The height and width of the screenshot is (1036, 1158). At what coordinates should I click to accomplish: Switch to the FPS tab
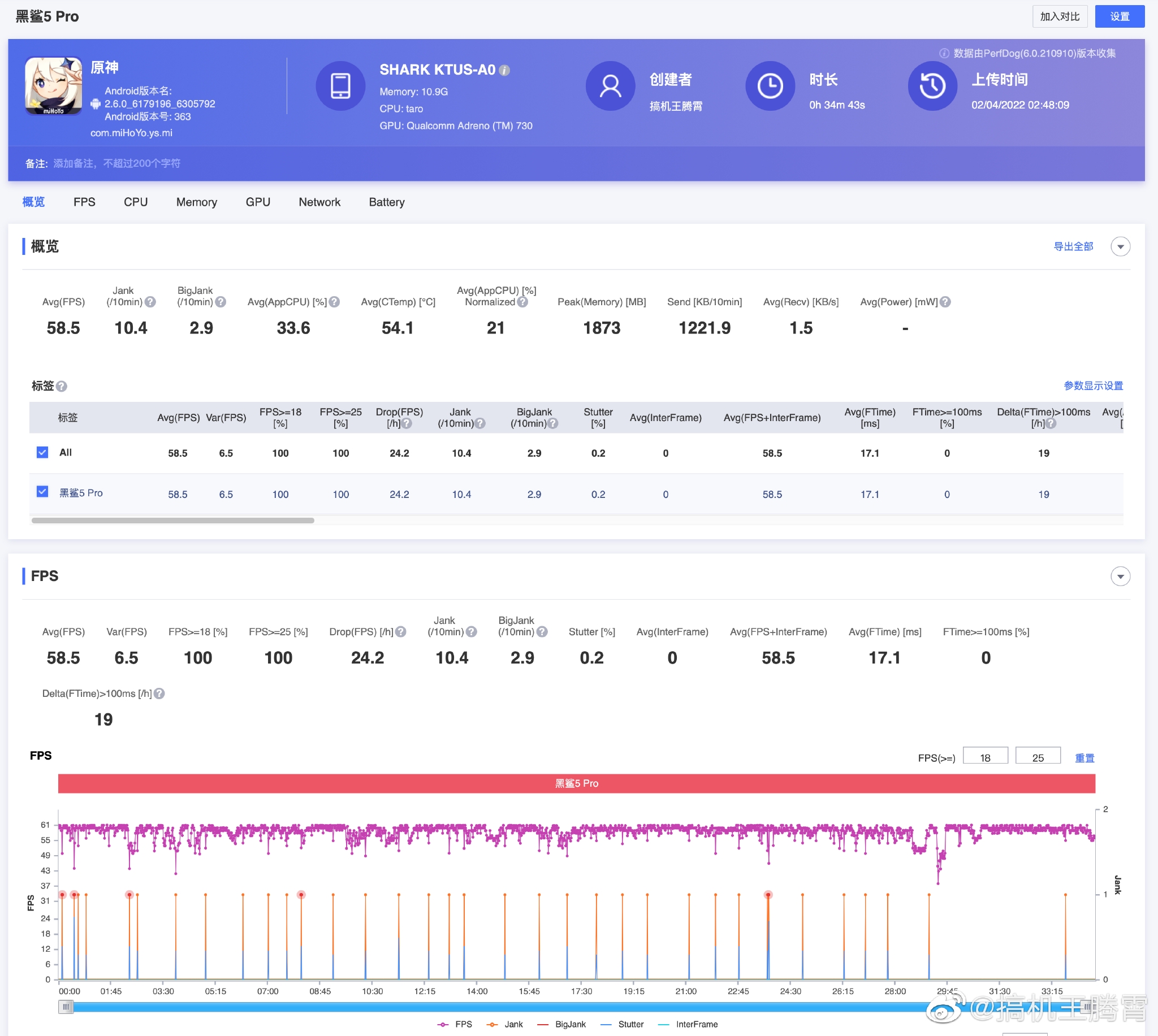pyautogui.click(x=84, y=202)
